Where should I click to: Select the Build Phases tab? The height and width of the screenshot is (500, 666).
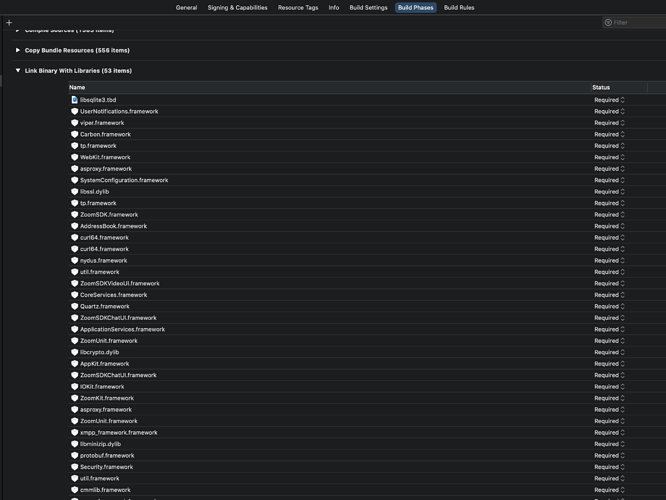point(415,8)
